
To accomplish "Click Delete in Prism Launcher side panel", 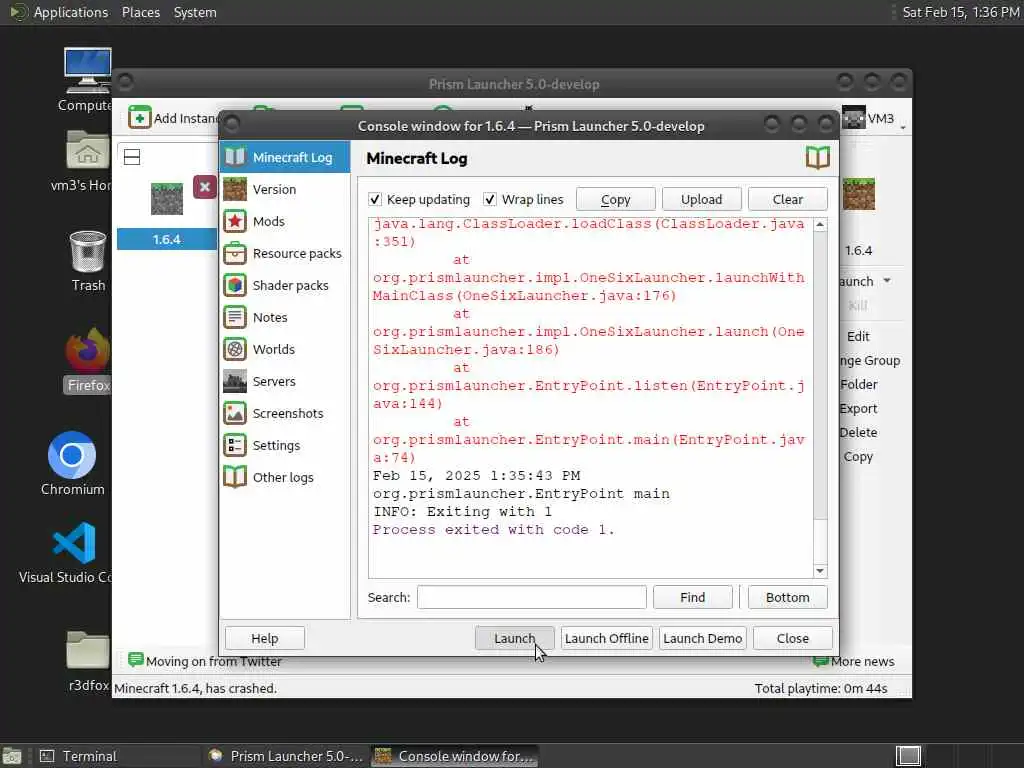I will 858,432.
